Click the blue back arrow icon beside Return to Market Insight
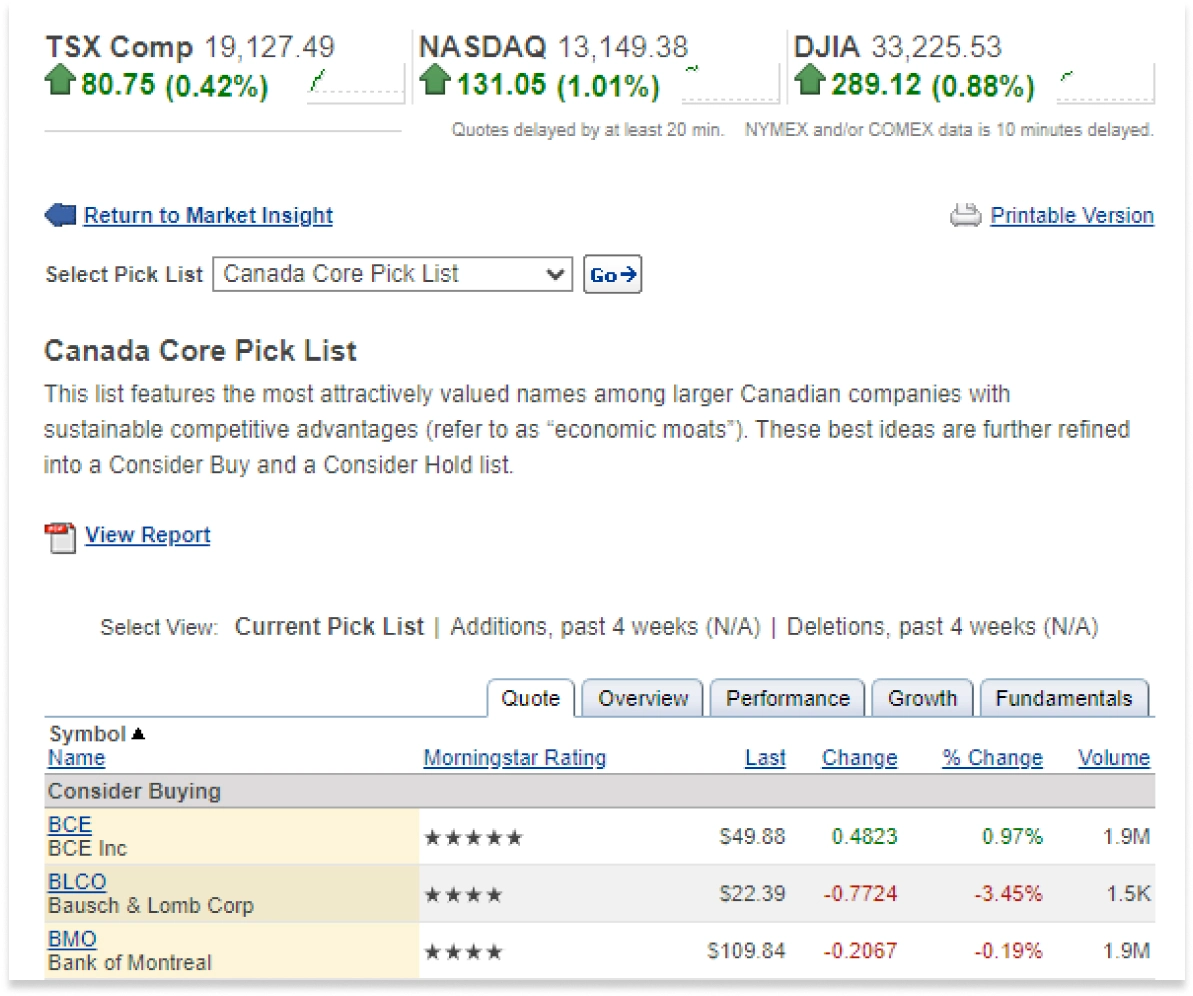The image size is (1193, 996). 60,215
